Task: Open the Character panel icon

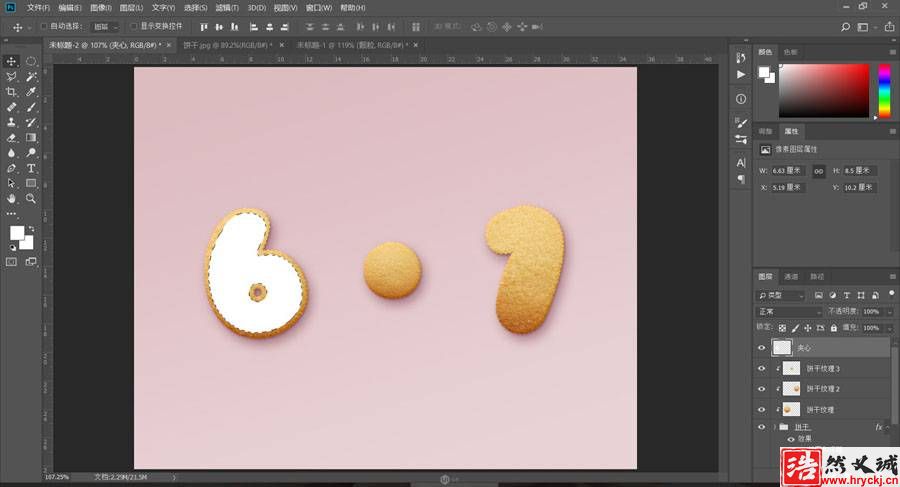Action: [x=741, y=163]
